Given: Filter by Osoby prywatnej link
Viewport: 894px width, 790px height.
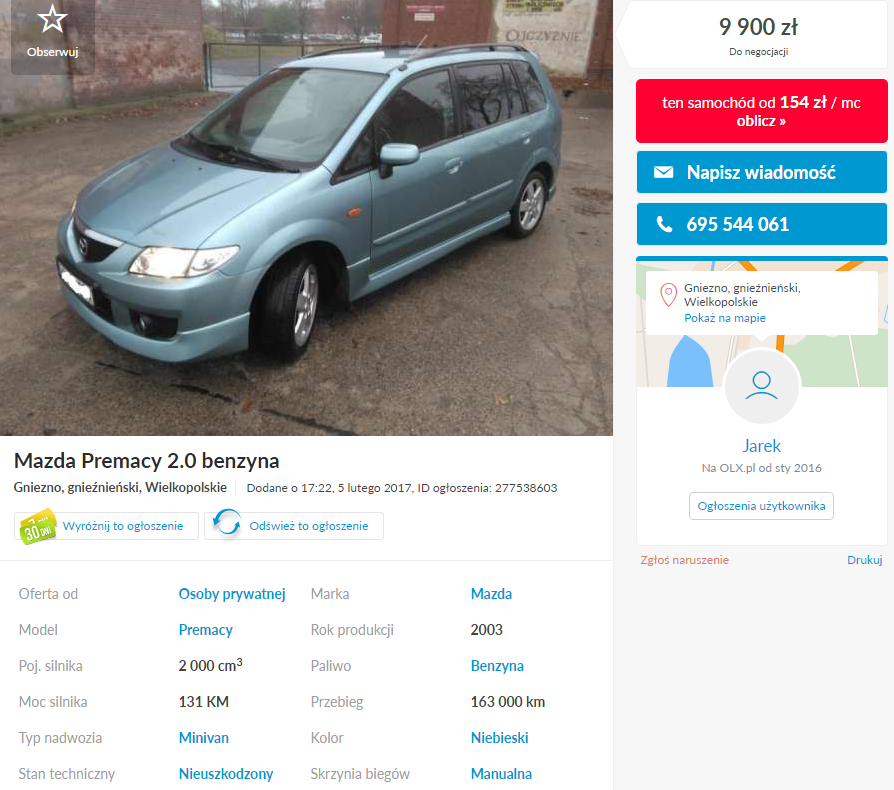Looking at the screenshot, I should tap(232, 594).
